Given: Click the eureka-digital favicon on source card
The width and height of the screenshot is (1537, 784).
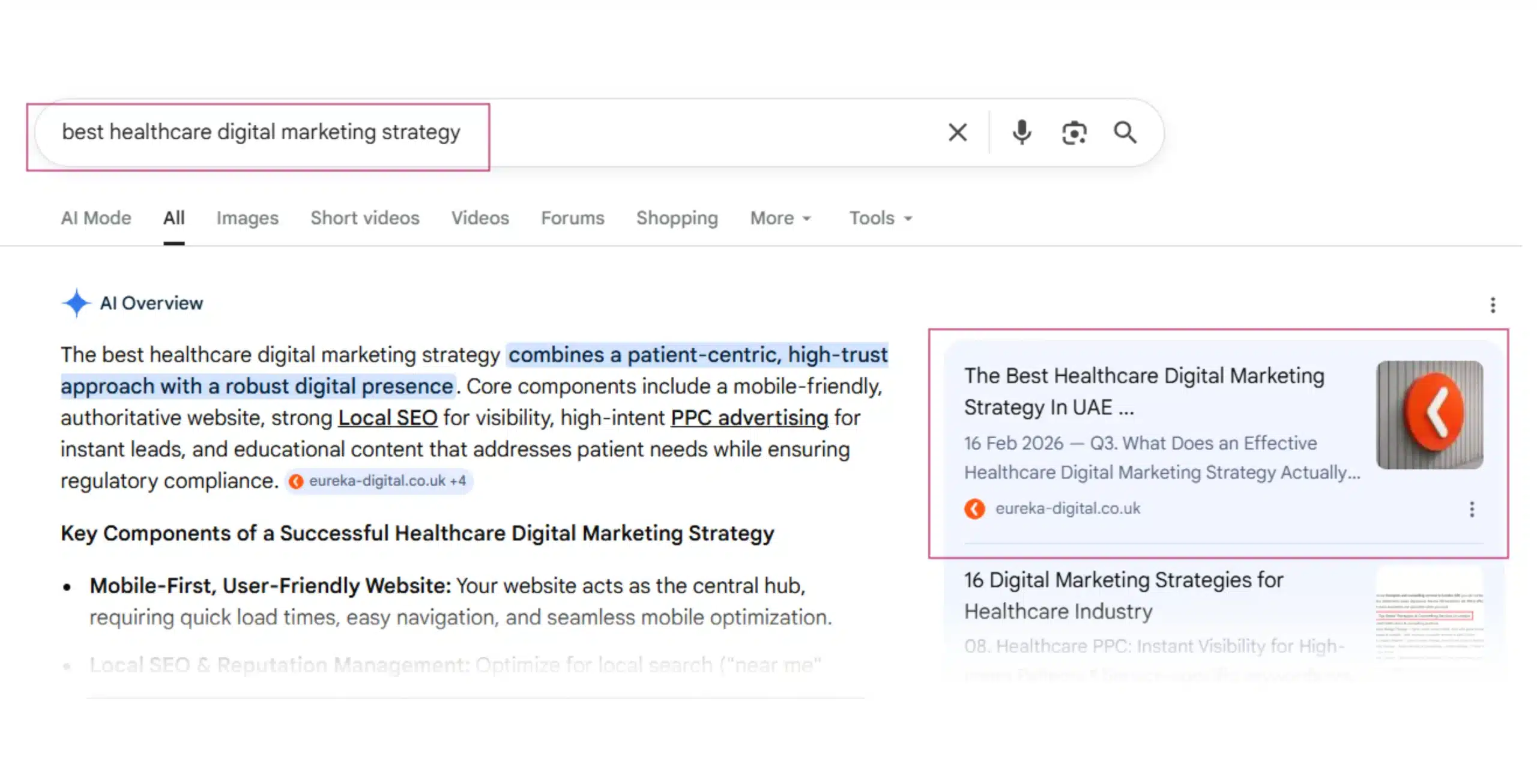Looking at the screenshot, I should 974,508.
